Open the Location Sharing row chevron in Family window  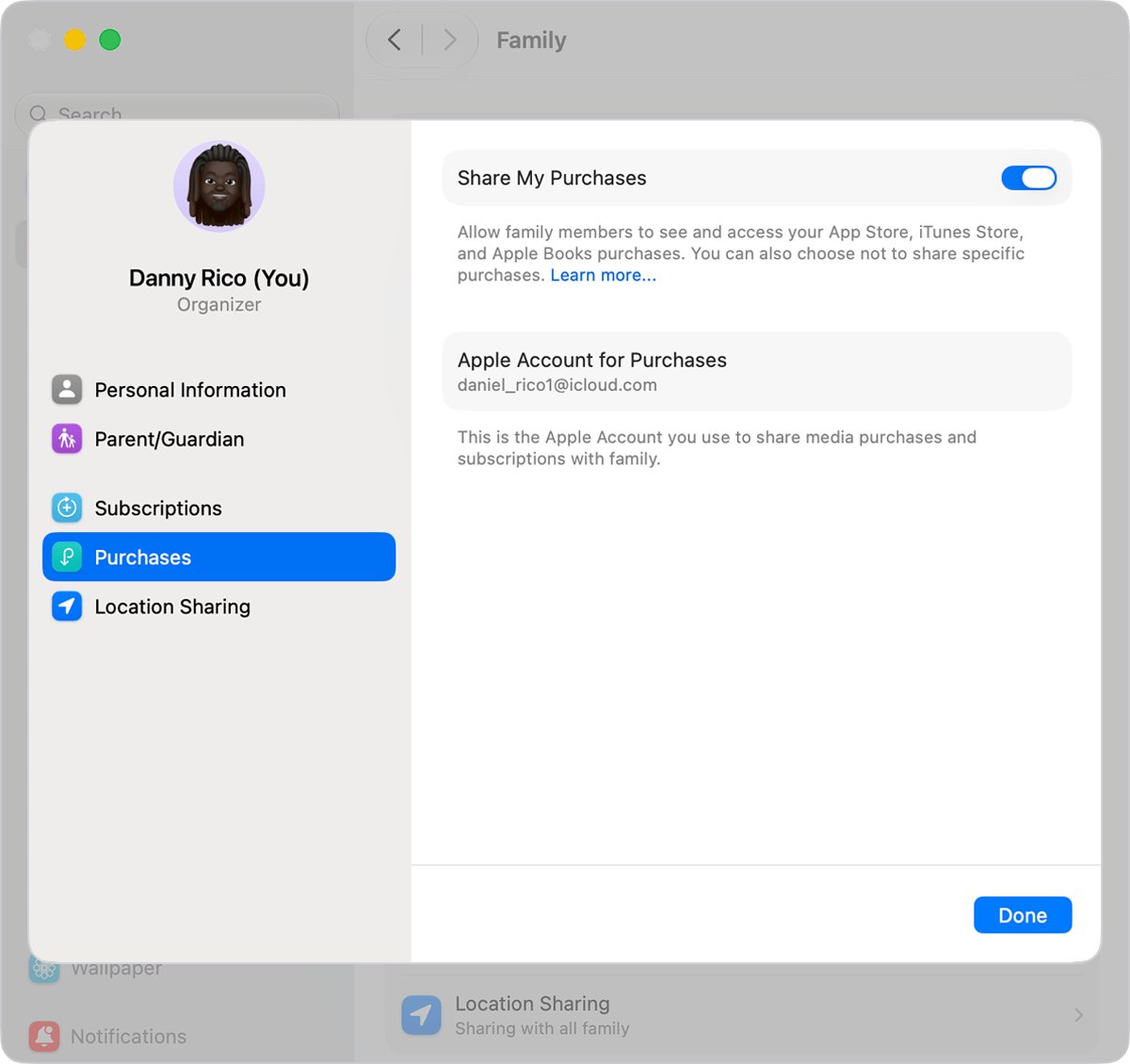pos(1078,1015)
